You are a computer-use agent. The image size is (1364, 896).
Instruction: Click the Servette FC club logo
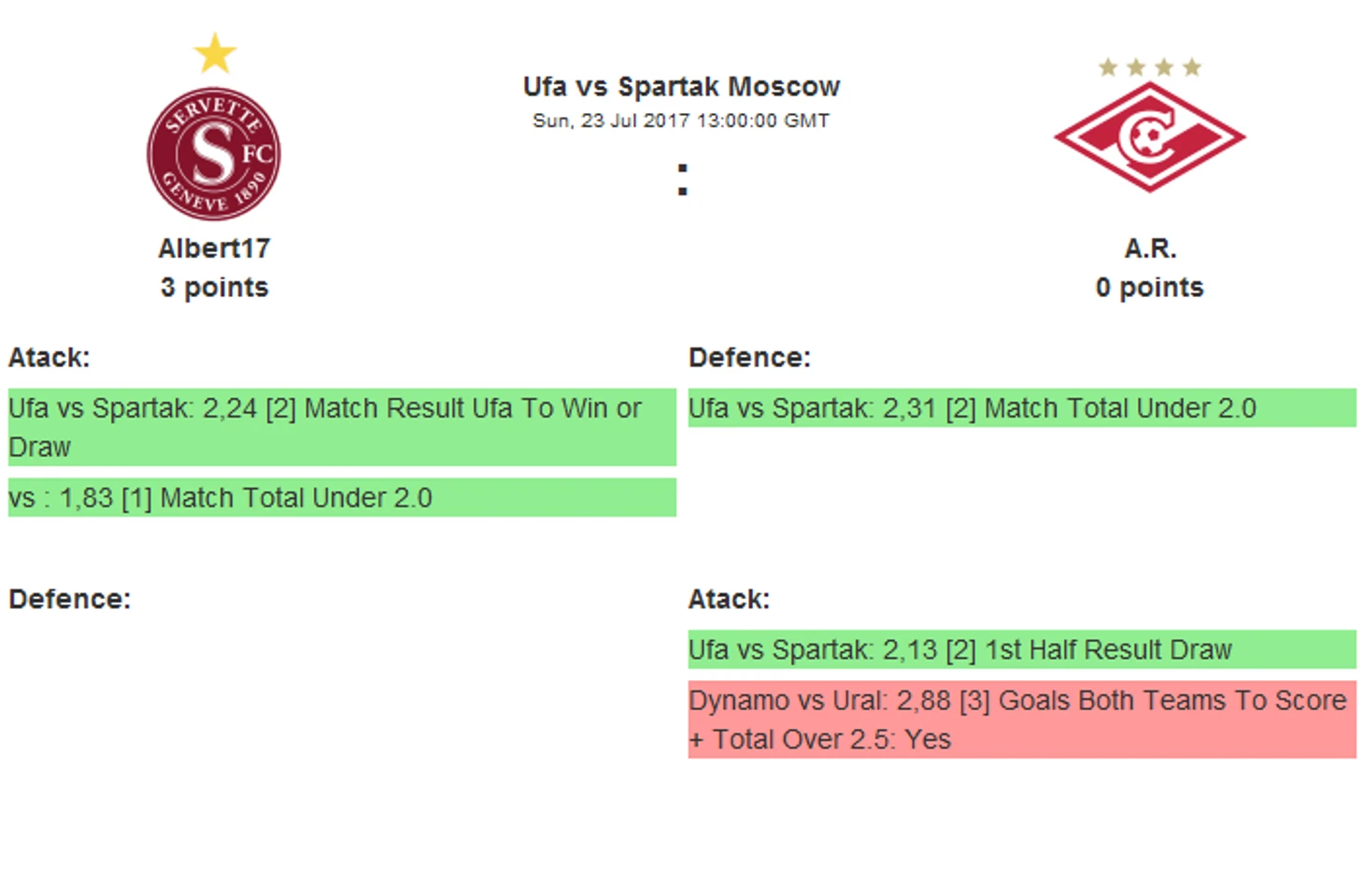tap(214, 154)
